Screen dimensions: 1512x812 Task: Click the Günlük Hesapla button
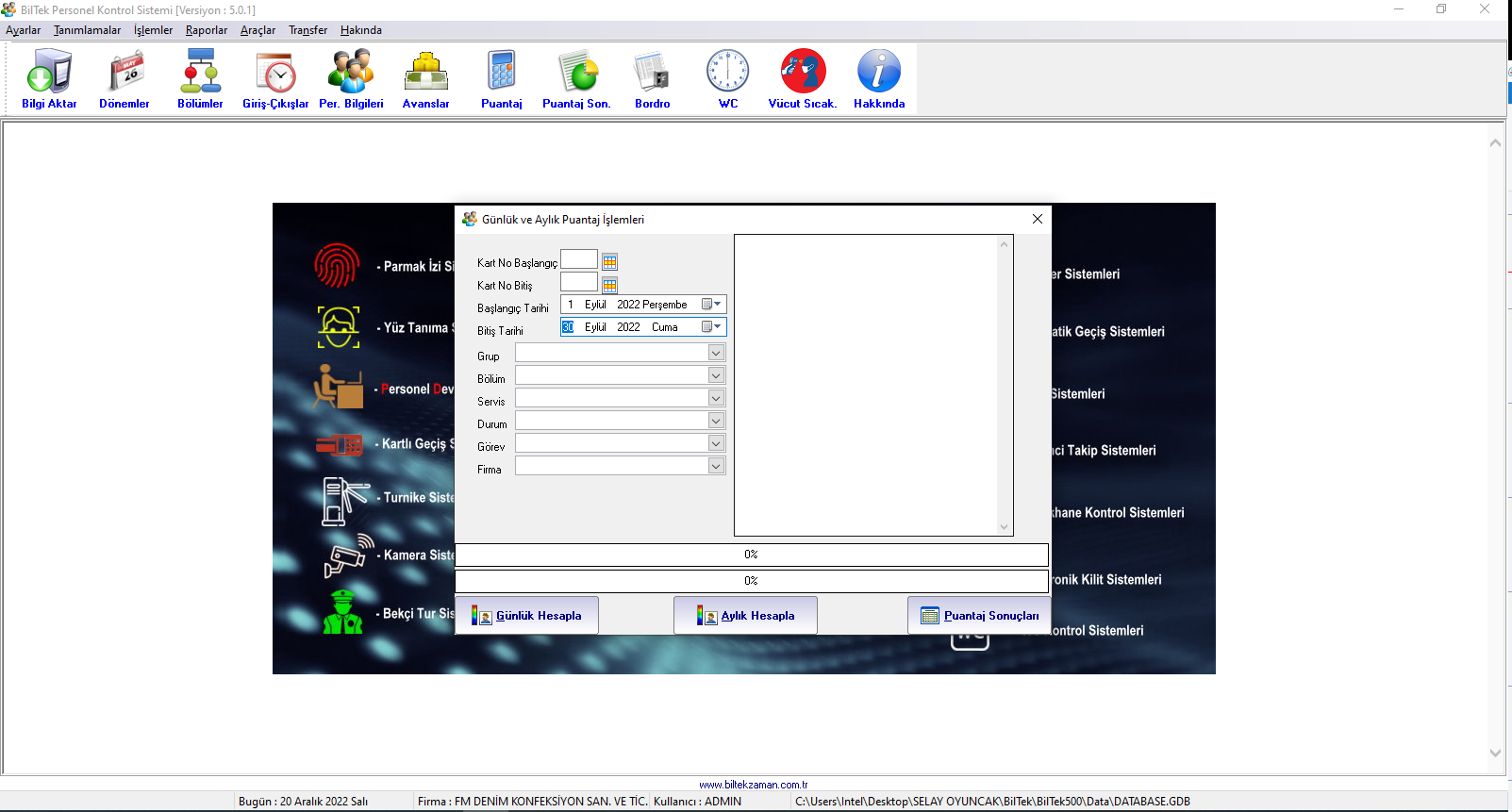coord(527,616)
